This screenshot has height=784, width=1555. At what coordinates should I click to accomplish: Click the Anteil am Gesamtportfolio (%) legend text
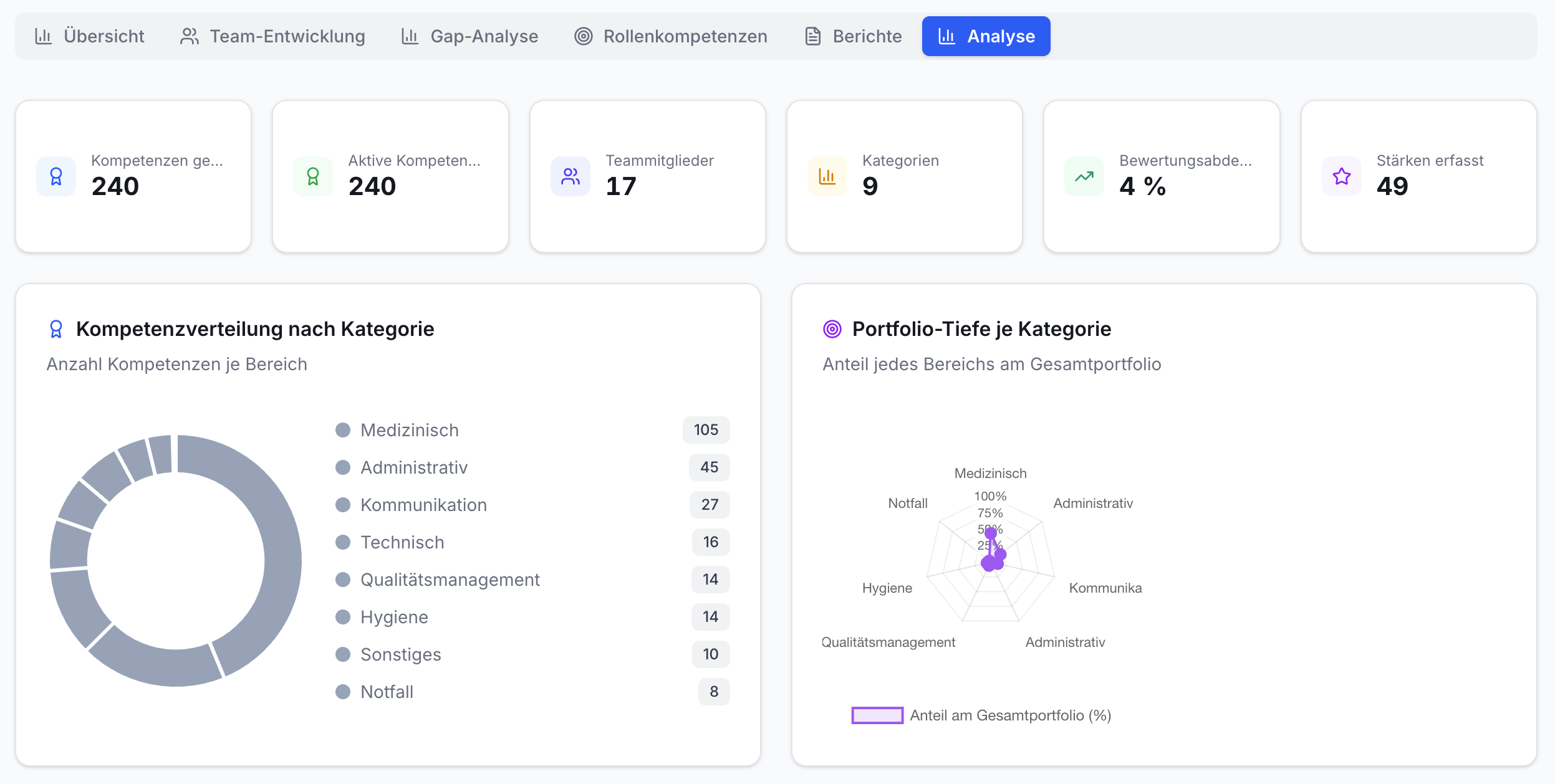[x=1010, y=715]
